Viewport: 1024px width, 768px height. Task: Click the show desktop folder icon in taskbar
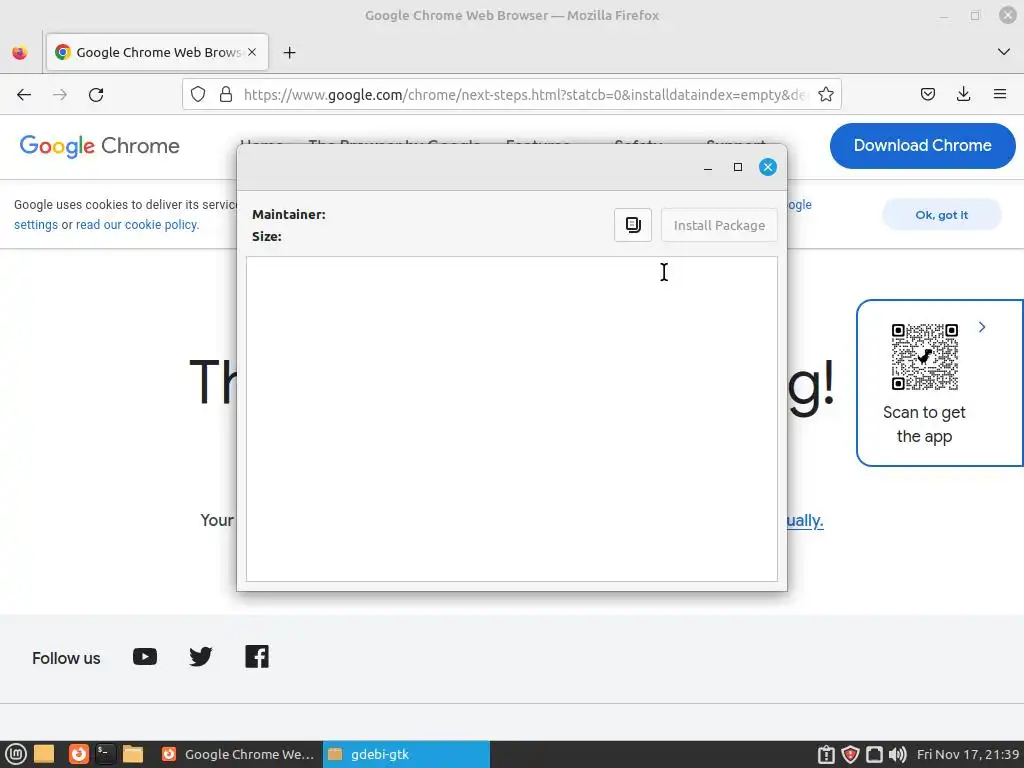click(44, 754)
